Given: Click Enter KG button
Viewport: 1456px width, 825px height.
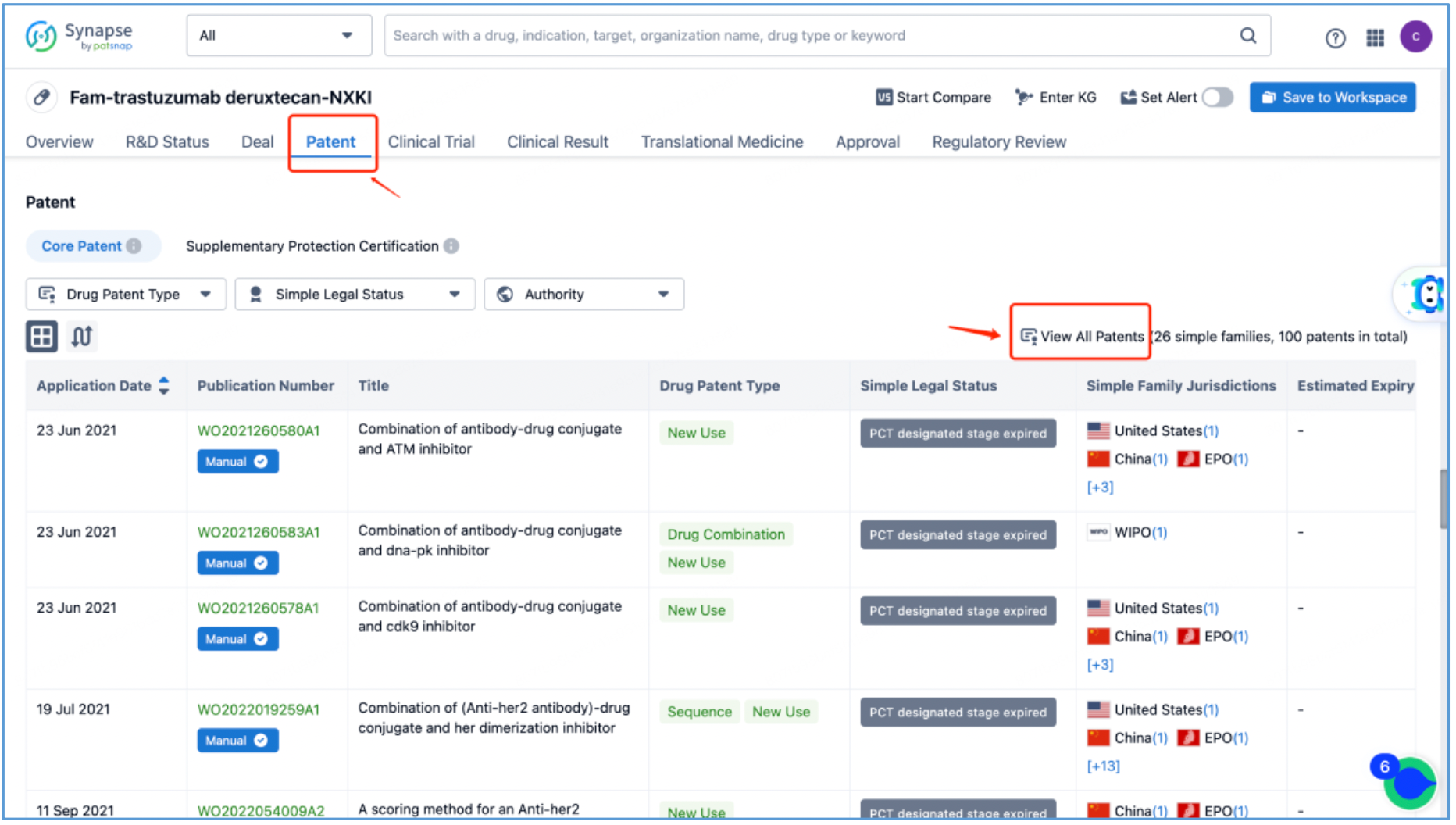Looking at the screenshot, I should click(1055, 98).
